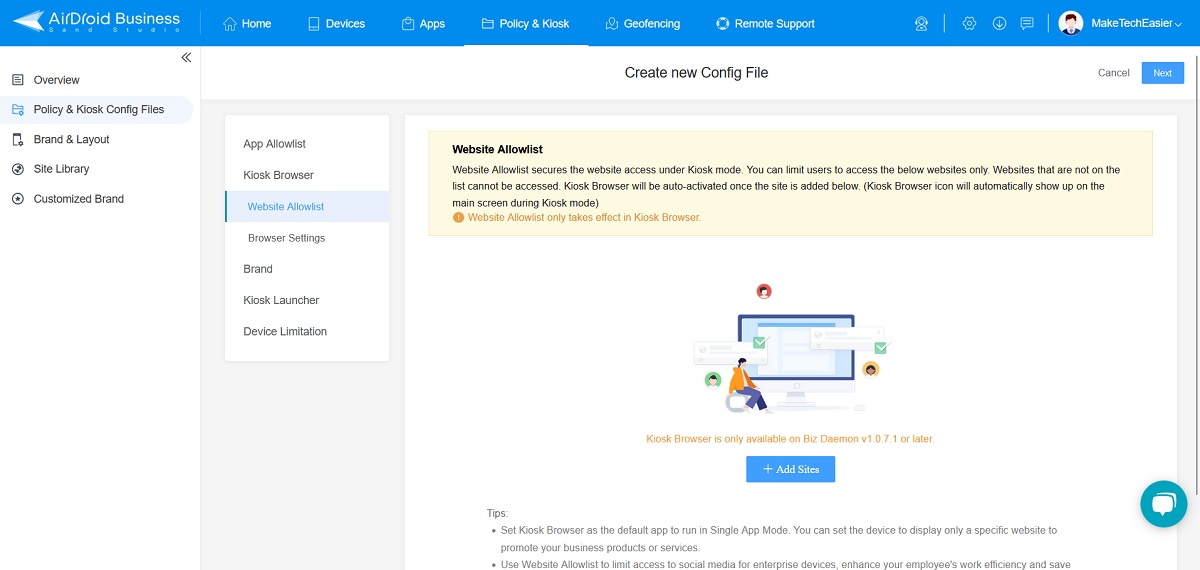Viewport: 1200px width, 570px height.
Task: Cancel the config file creation
Action: pyautogui.click(x=1113, y=73)
